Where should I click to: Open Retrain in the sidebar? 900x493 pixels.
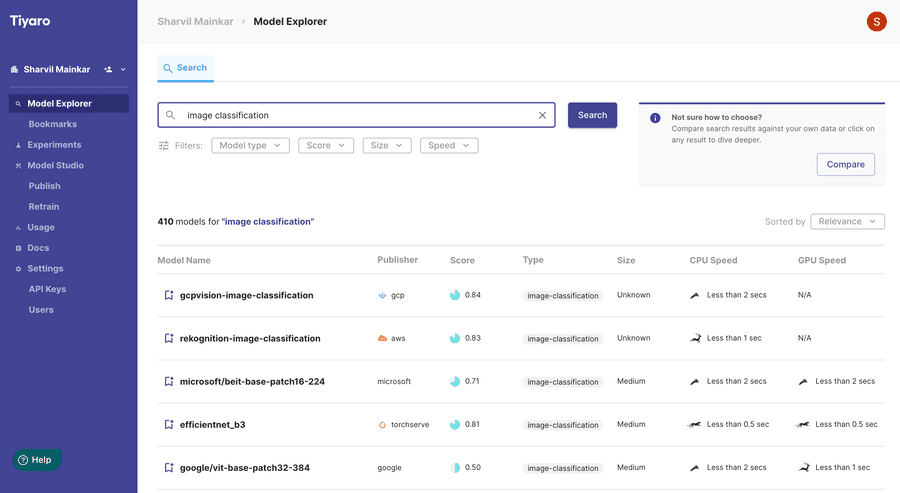(44, 207)
